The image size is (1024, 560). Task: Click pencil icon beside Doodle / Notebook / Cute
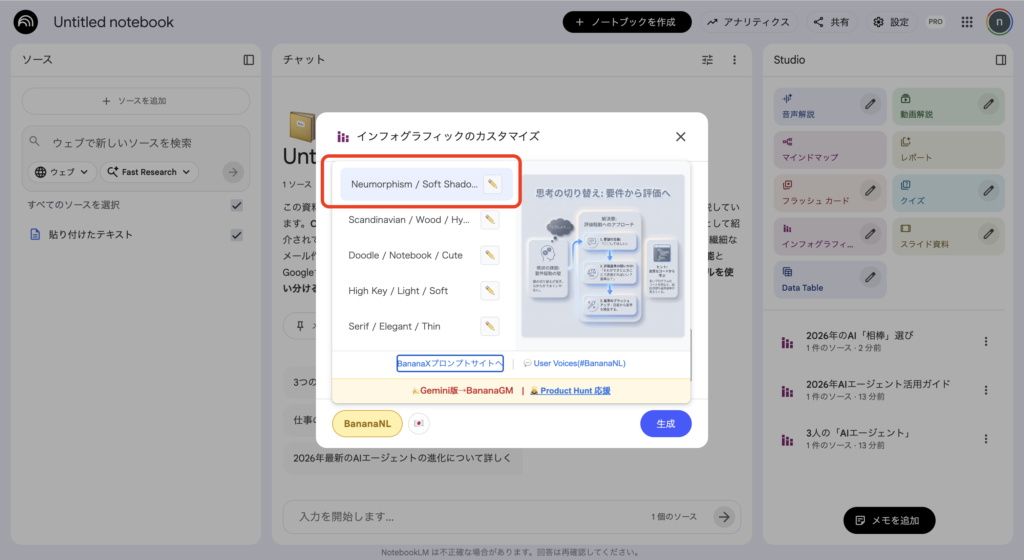pos(489,255)
